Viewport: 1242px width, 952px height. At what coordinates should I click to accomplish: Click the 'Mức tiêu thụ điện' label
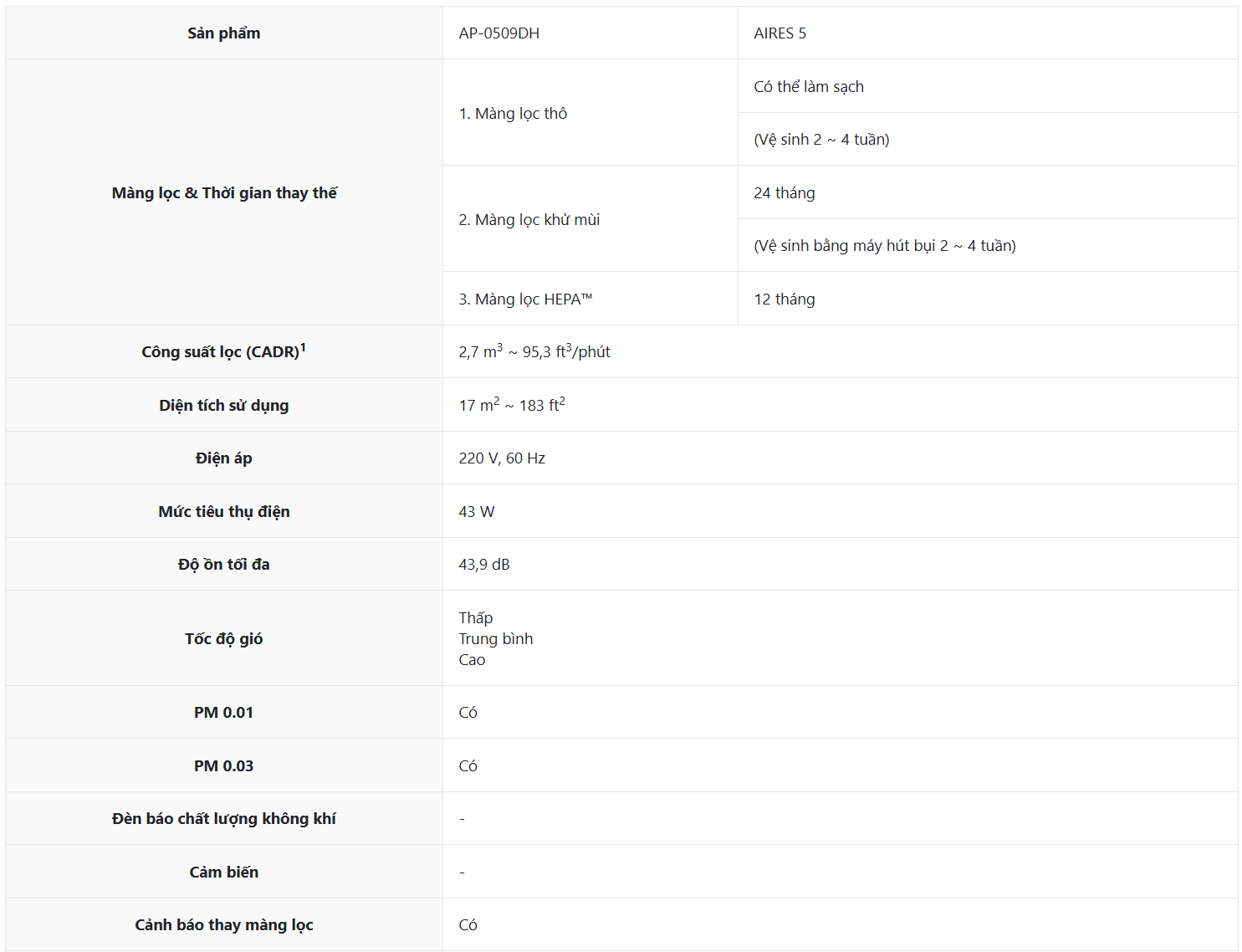click(223, 512)
